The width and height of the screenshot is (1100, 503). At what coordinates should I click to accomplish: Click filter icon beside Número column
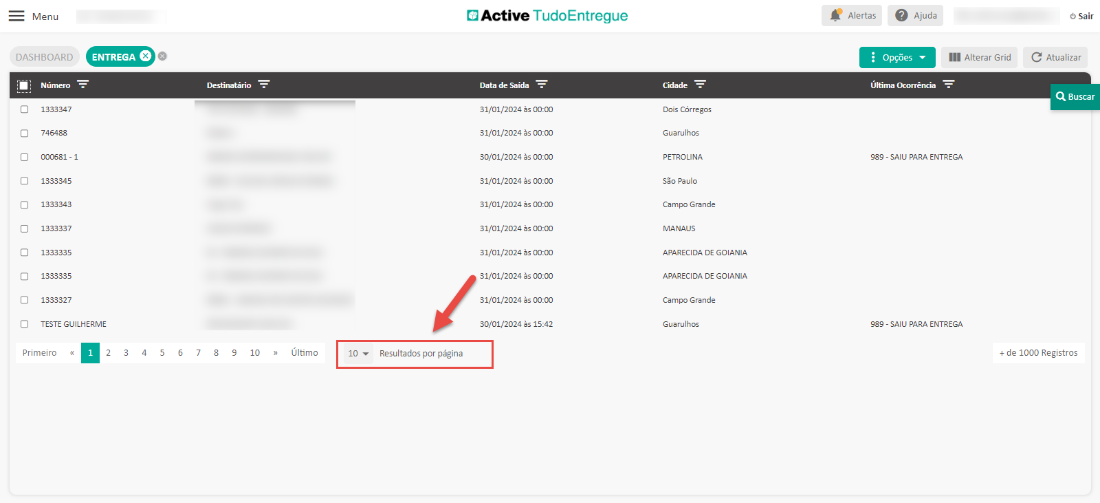pyautogui.click(x=83, y=85)
